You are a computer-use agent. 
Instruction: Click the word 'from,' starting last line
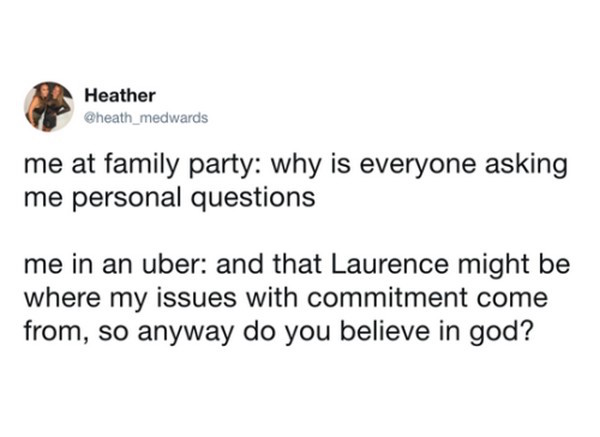(x=58, y=331)
